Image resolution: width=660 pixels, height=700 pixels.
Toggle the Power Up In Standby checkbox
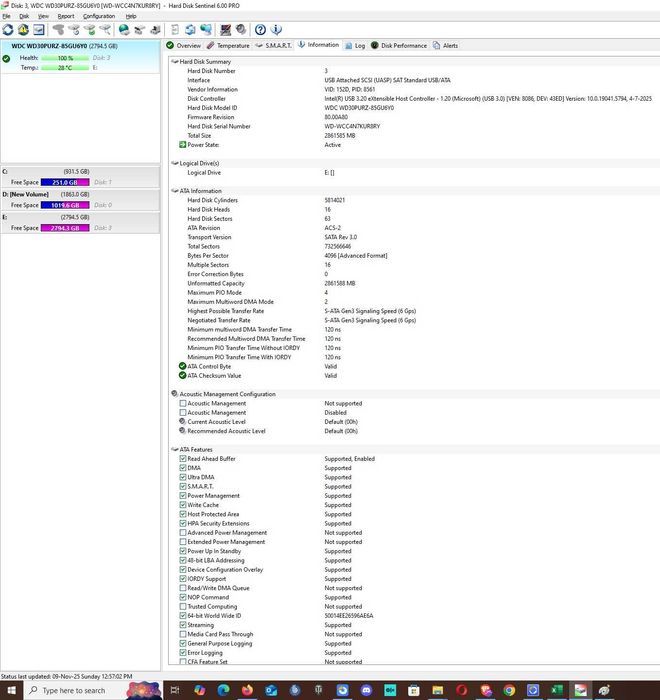(183, 551)
